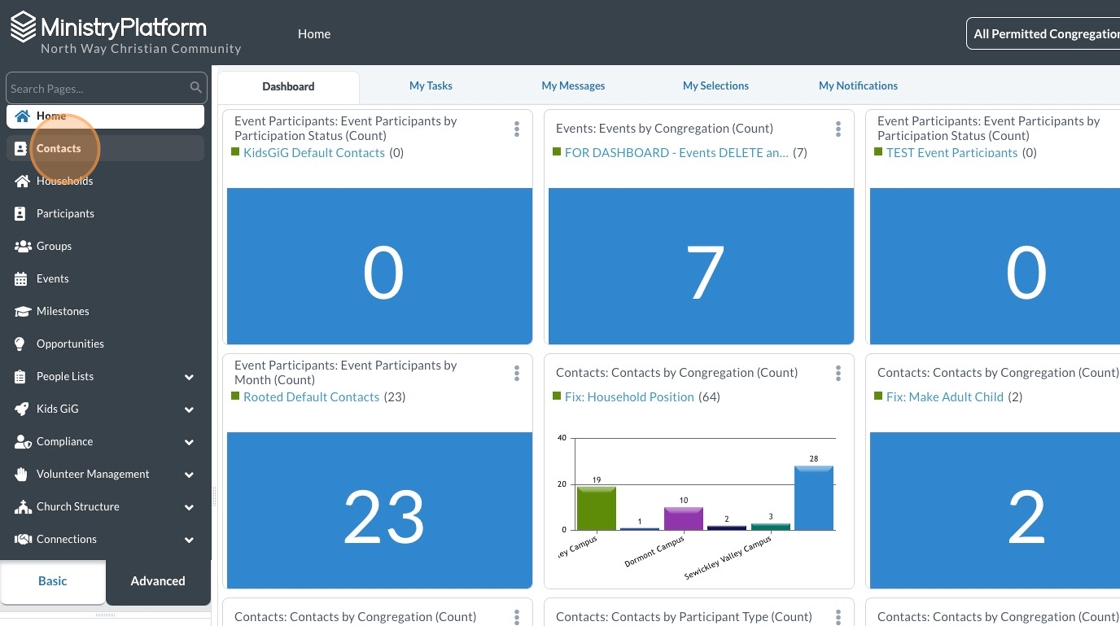Image resolution: width=1120 pixels, height=626 pixels.
Task: Click the People Lists clipboard icon
Action: (20, 377)
